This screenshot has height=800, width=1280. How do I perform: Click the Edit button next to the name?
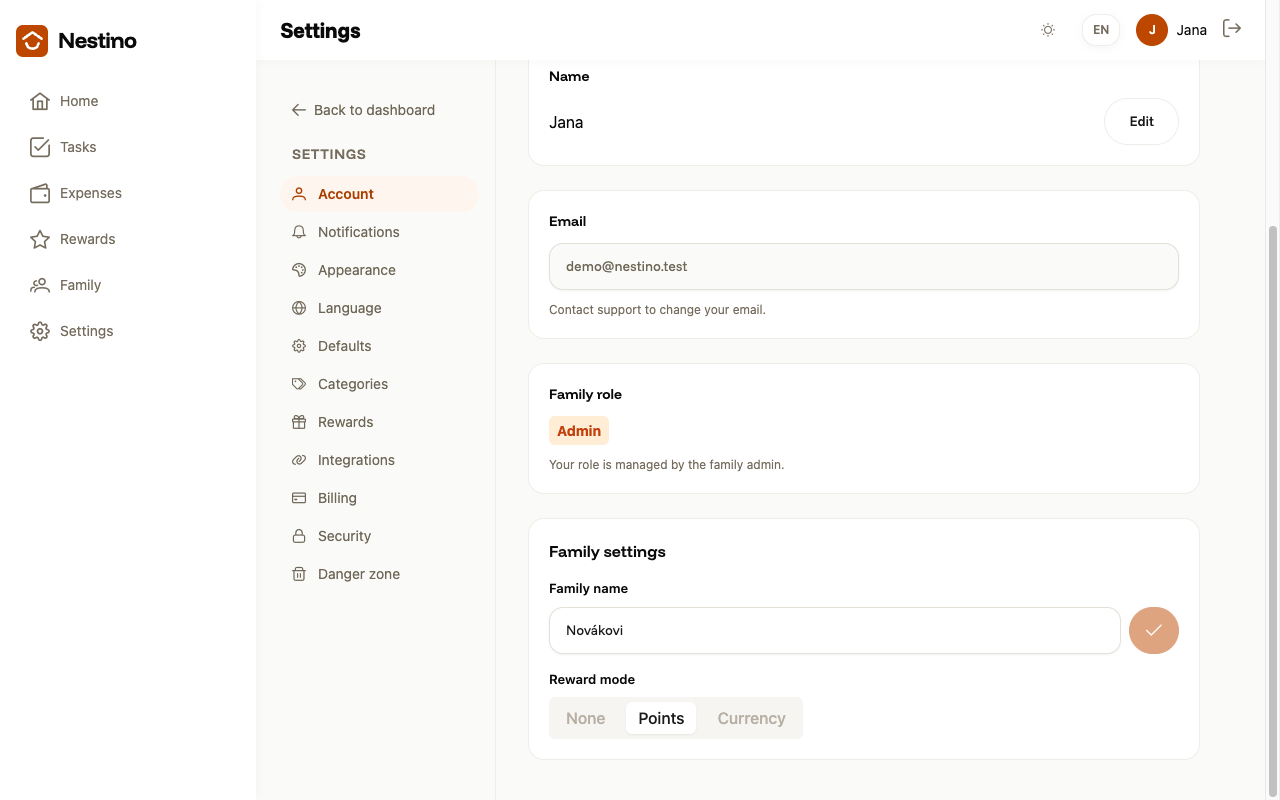1141,122
